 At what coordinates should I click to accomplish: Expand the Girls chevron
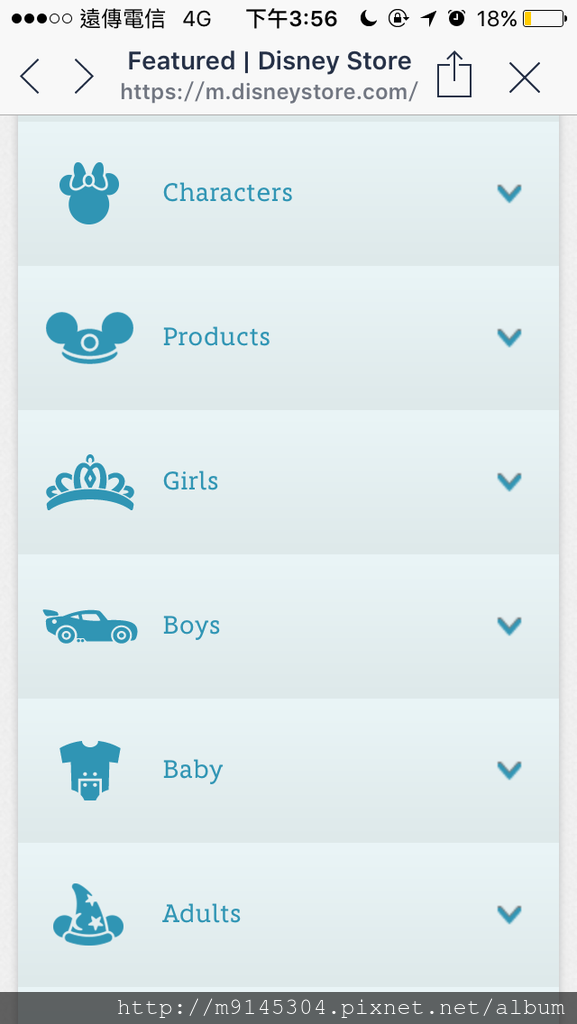pyautogui.click(x=509, y=482)
